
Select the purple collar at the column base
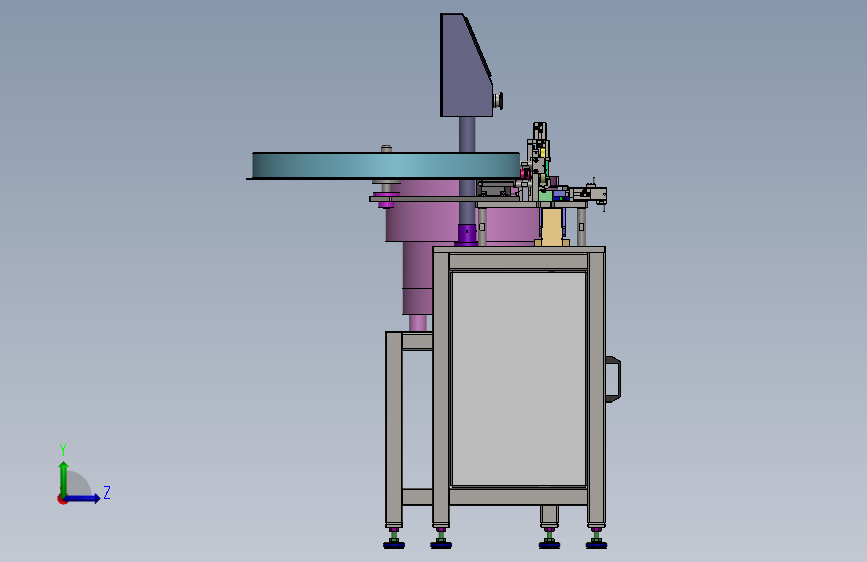[466, 235]
